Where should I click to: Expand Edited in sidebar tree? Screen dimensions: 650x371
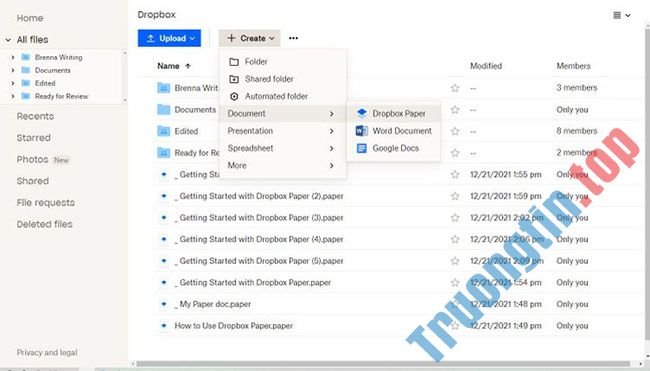[x=13, y=83]
